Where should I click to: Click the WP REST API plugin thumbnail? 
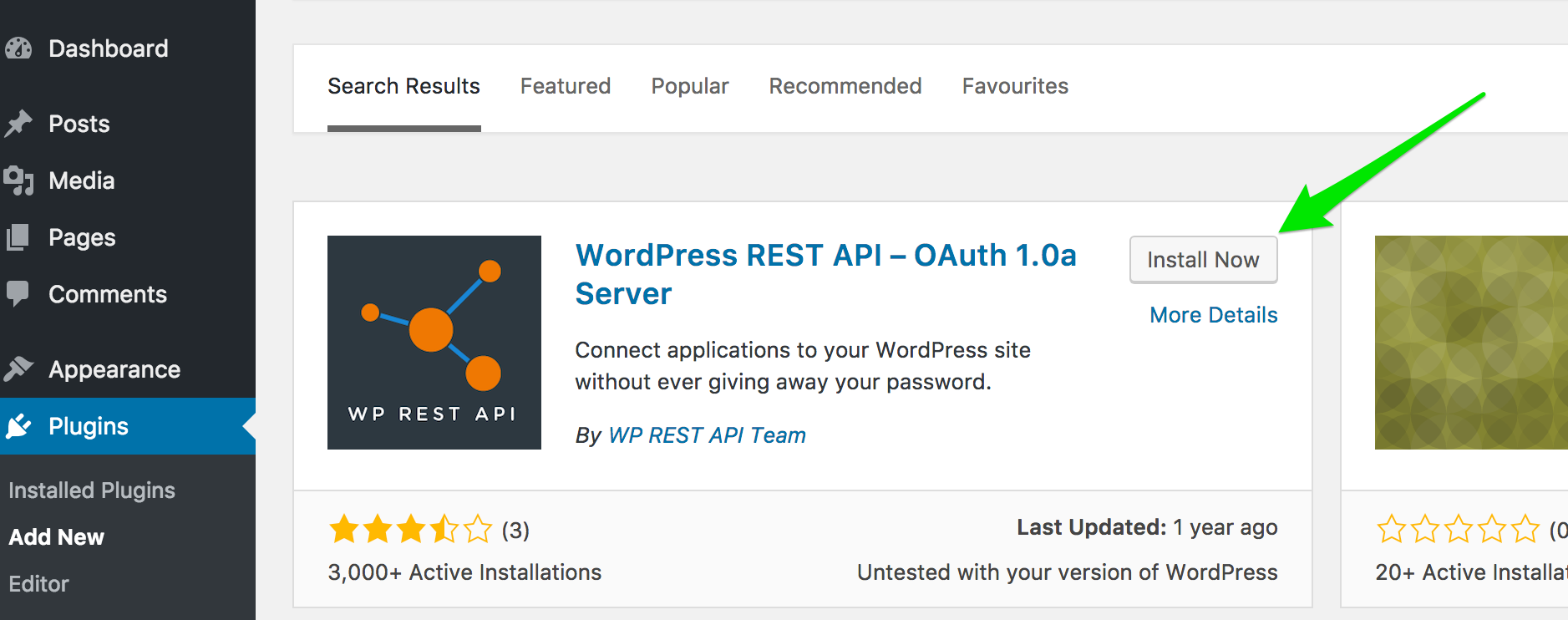click(434, 343)
